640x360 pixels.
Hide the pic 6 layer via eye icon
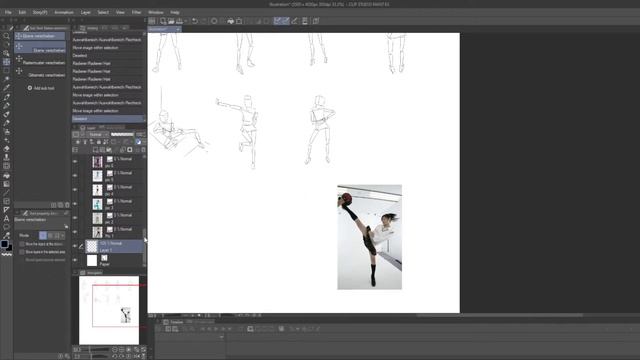75,162
